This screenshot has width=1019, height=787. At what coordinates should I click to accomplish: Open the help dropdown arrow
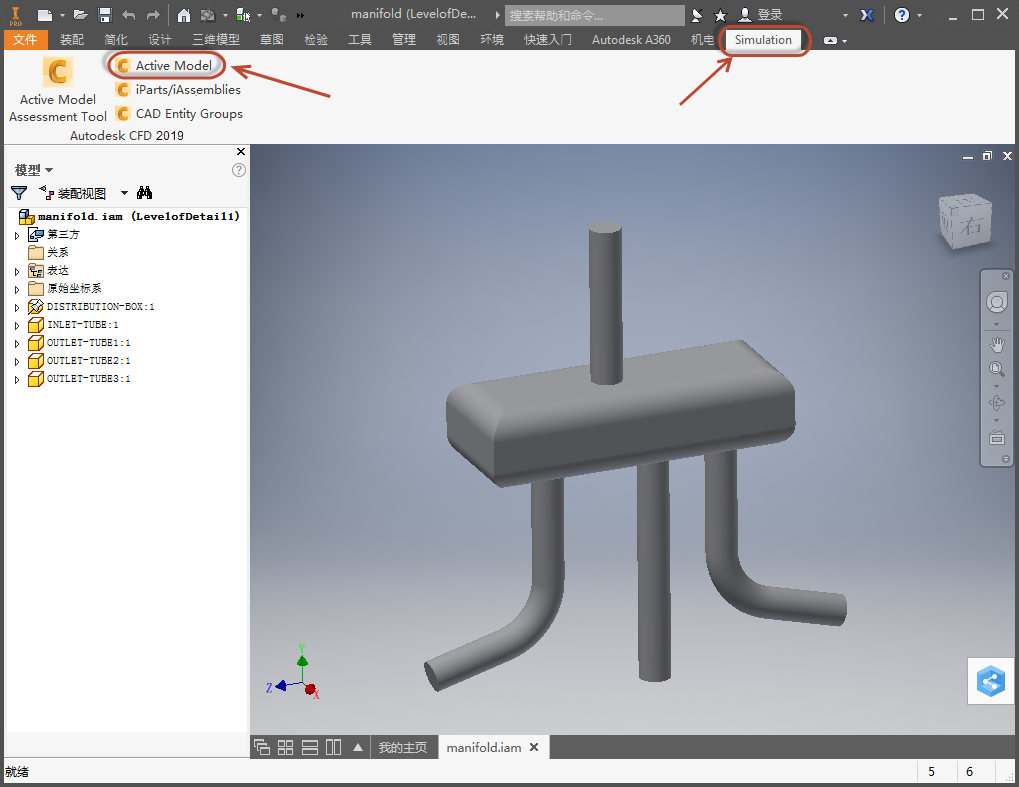[919, 15]
